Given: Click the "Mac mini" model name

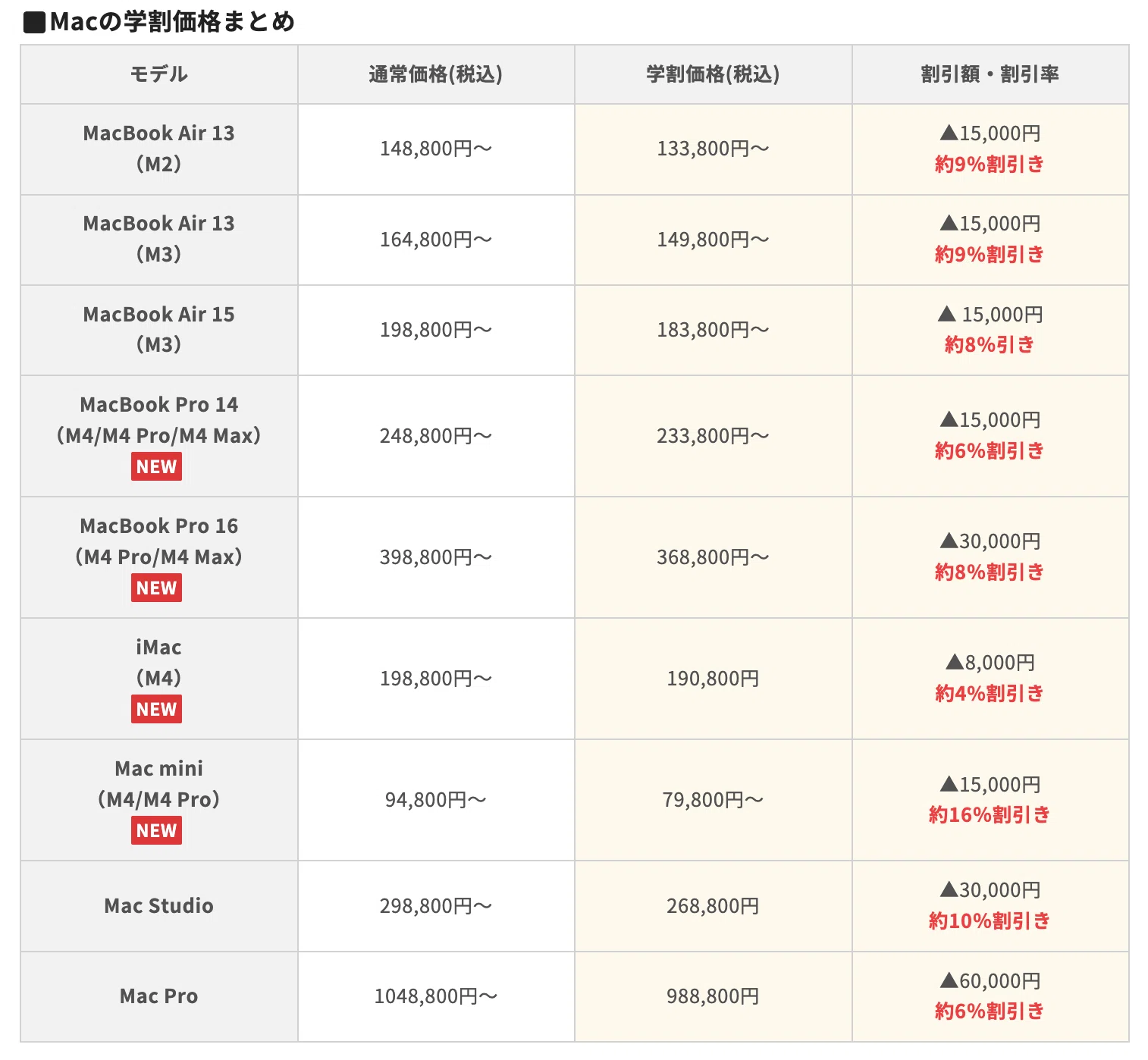Looking at the screenshot, I should (159, 769).
